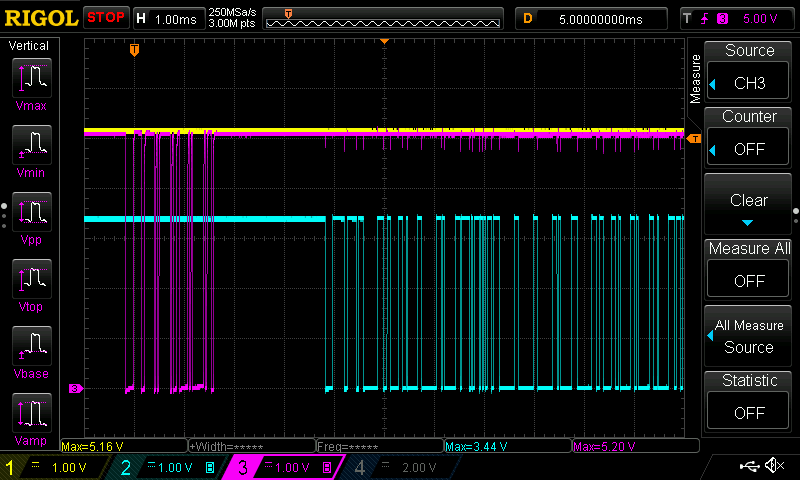Click the +Width measurement result

pyautogui.click(x=252, y=446)
